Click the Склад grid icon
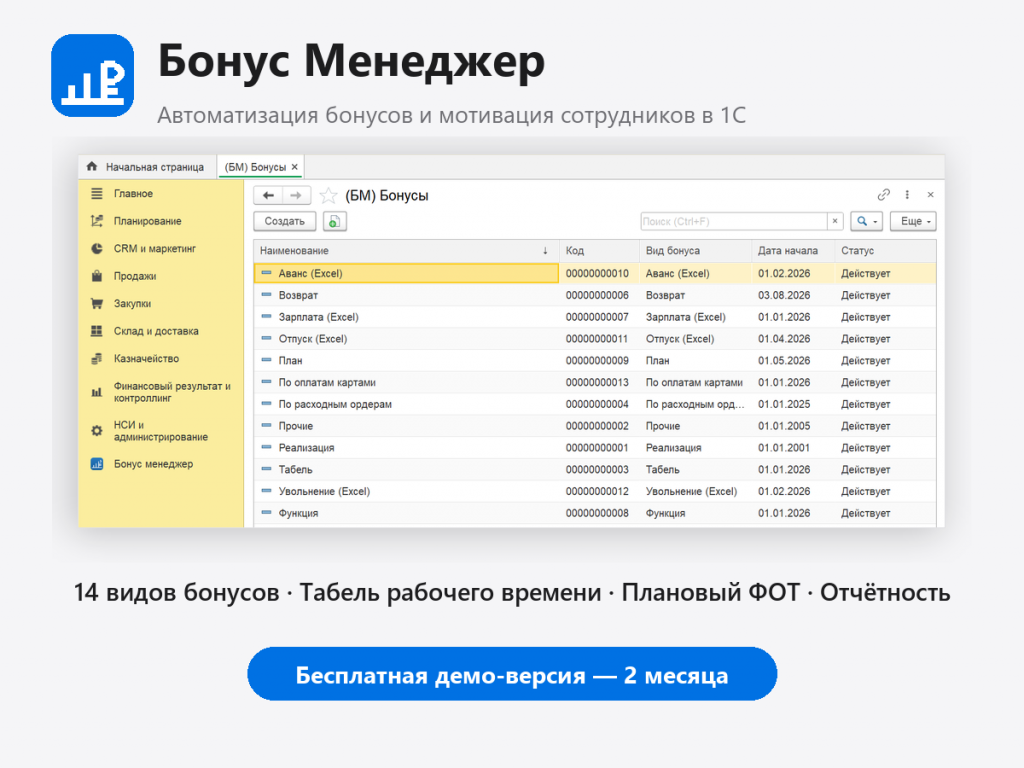The image size is (1024, 768). pyautogui.click(x=97, y=330)
